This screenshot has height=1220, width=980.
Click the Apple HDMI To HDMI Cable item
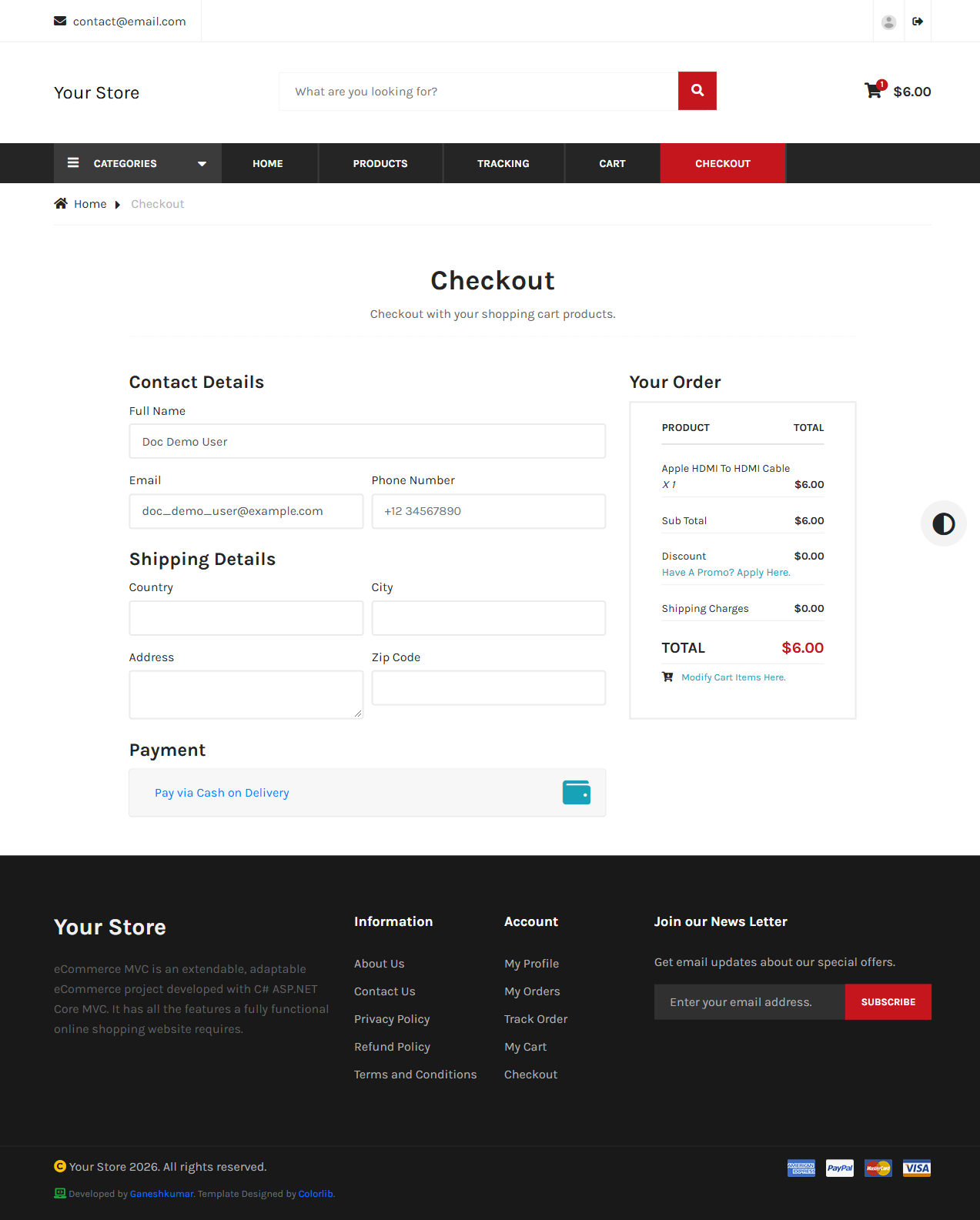coord(726,468)
